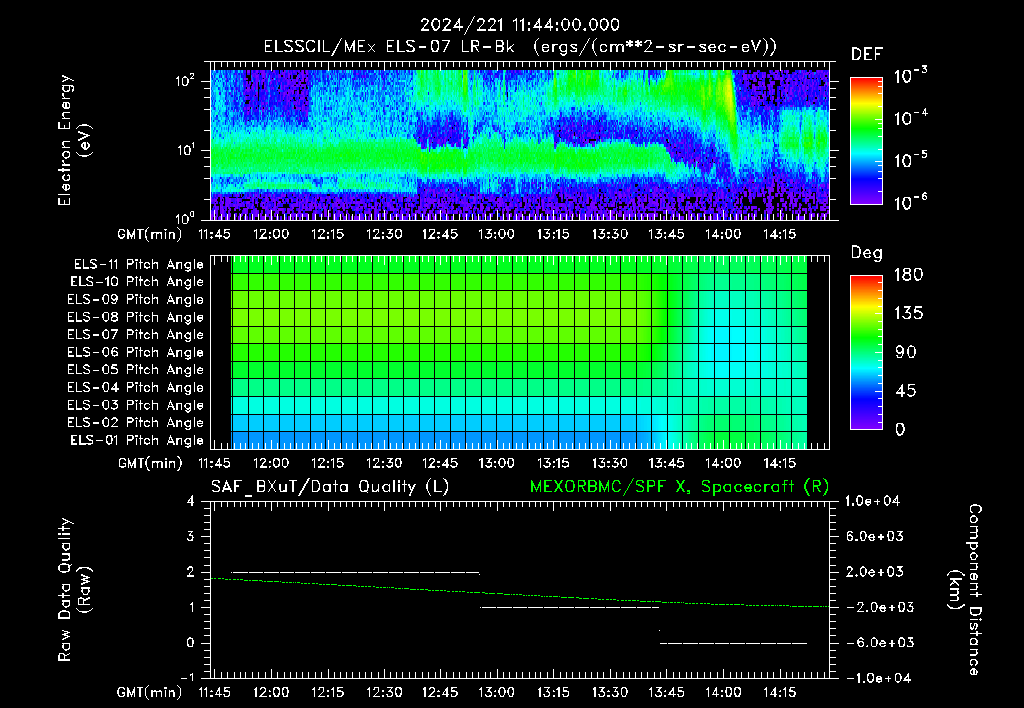Click the Deg pitch angle color bar
Image resolution: width=1024 pixels, height=708 pixels.
click(866, 352)
